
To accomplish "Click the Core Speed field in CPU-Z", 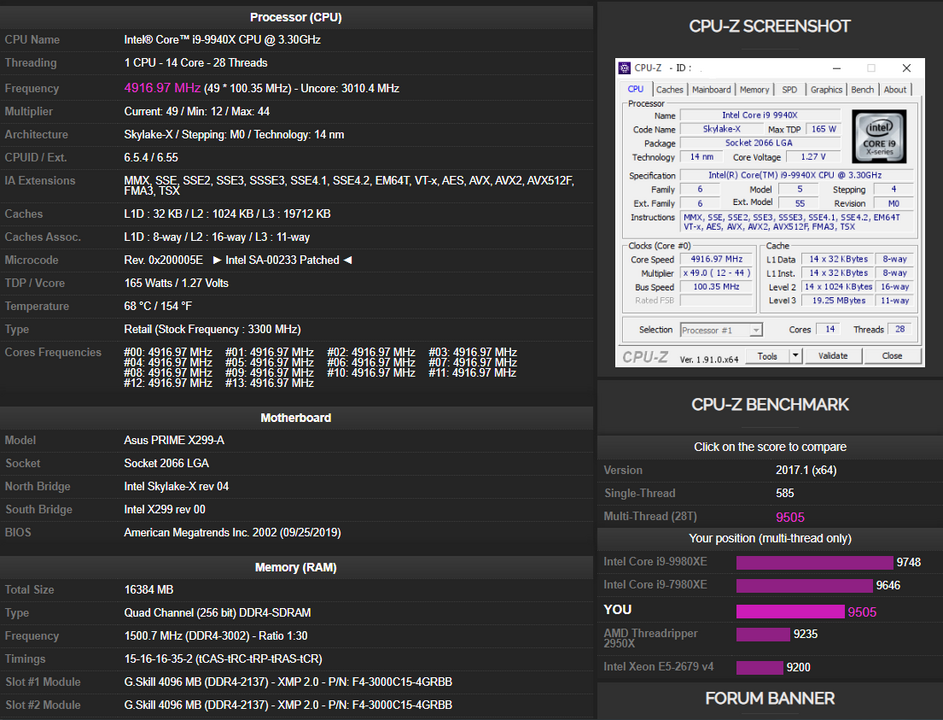I will pyautogui.click(x=716, y=259).
